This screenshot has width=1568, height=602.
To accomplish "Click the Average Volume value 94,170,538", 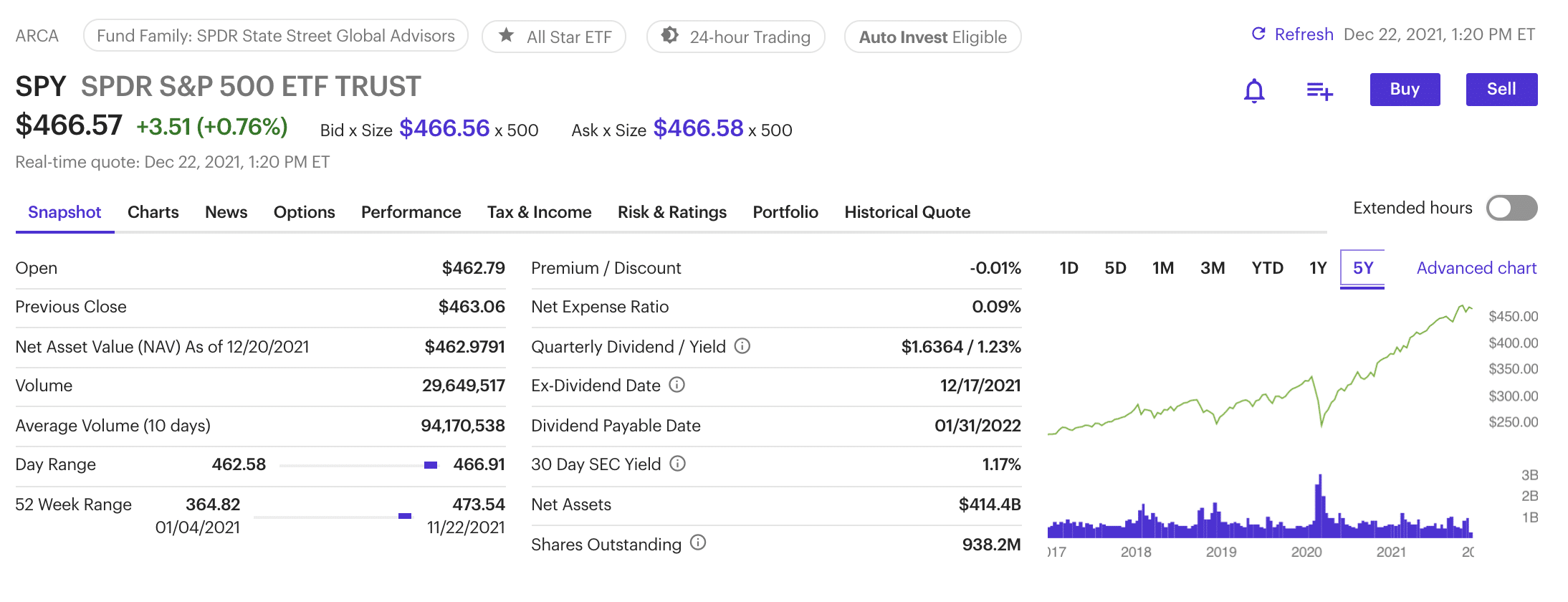I will click(463, 426).
